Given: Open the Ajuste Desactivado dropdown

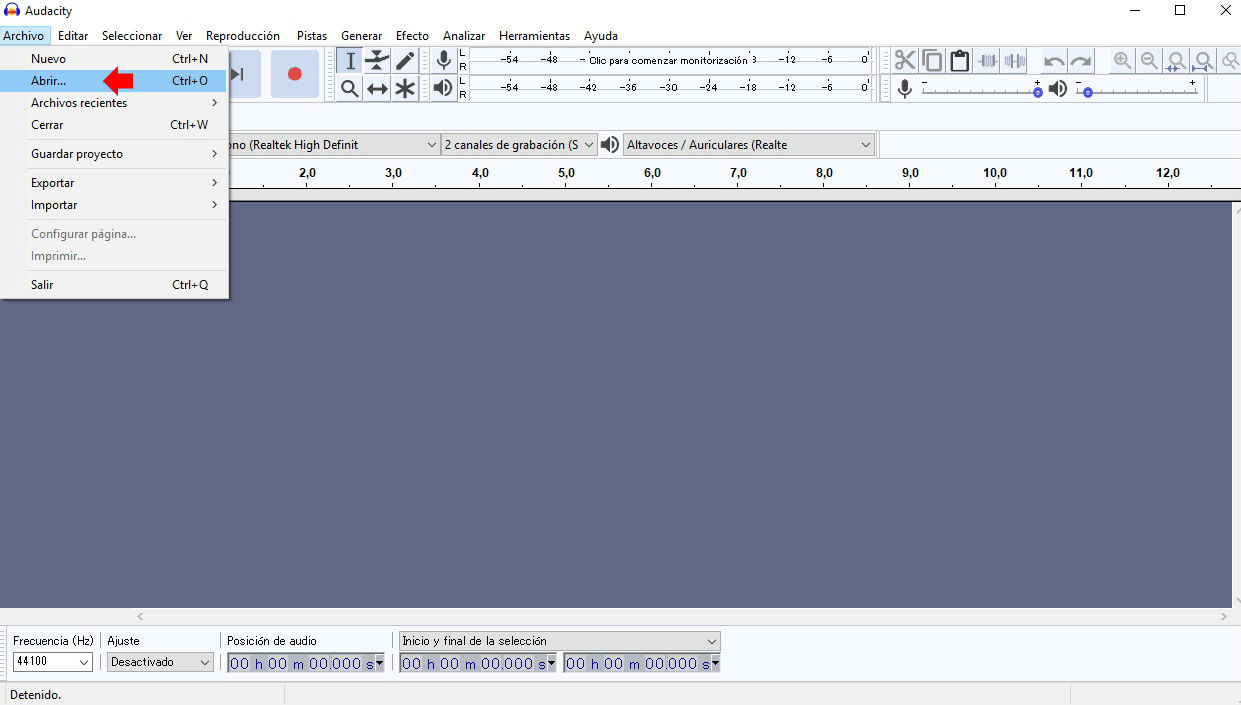Looking at the screenshot, I should pyautogui.click(x=160, y=662).
